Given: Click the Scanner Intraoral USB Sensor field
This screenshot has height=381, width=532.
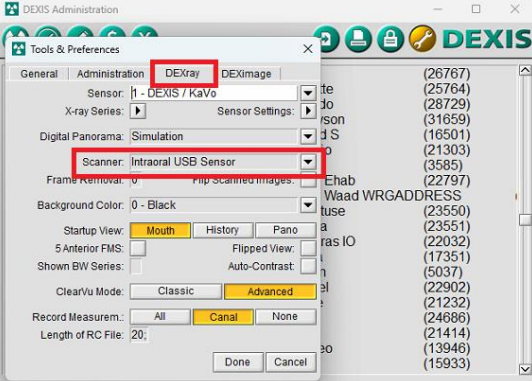Looking at the screenshot, I should 213,162.
